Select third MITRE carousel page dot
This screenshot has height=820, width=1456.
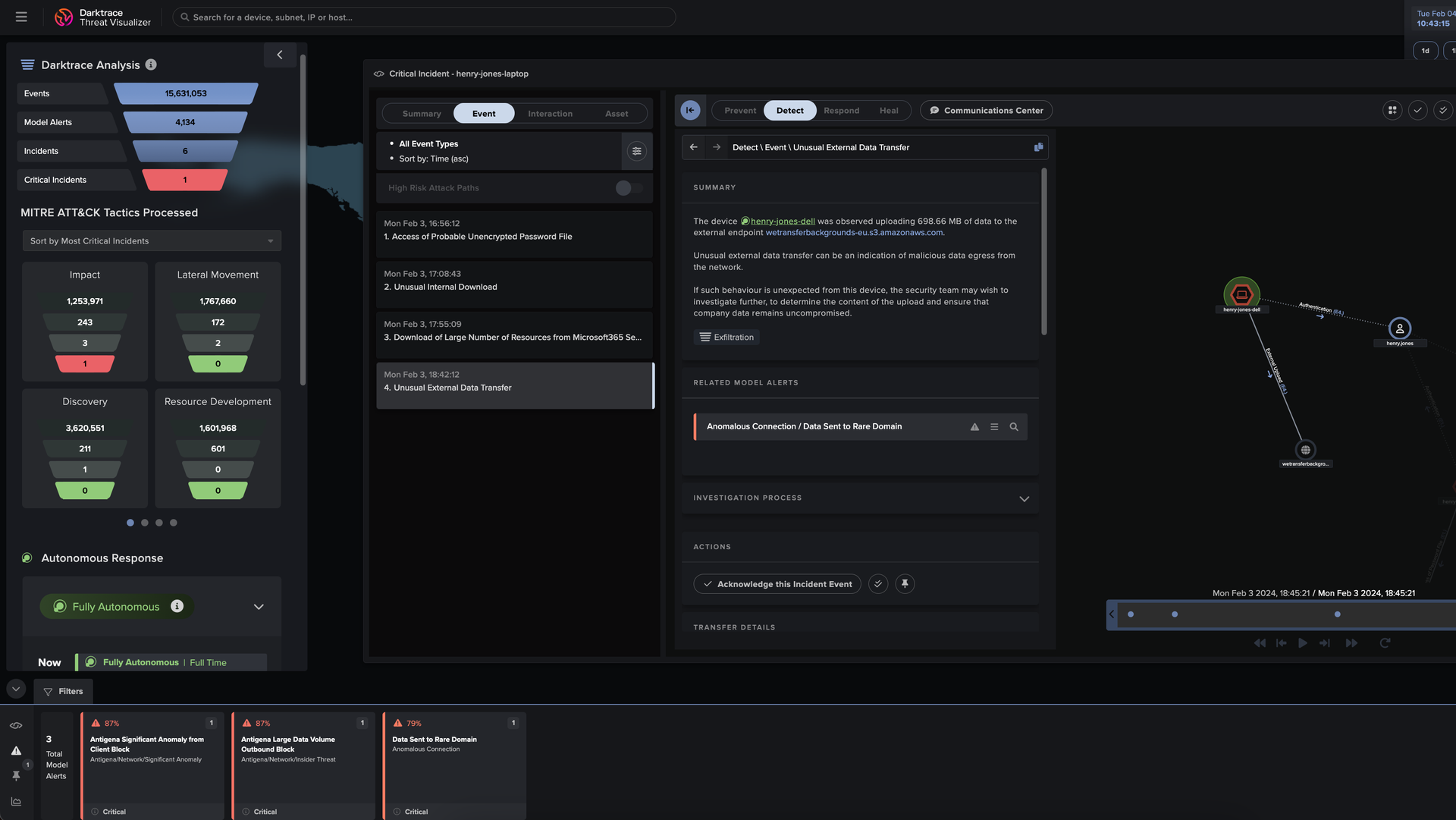pos(159,523)
